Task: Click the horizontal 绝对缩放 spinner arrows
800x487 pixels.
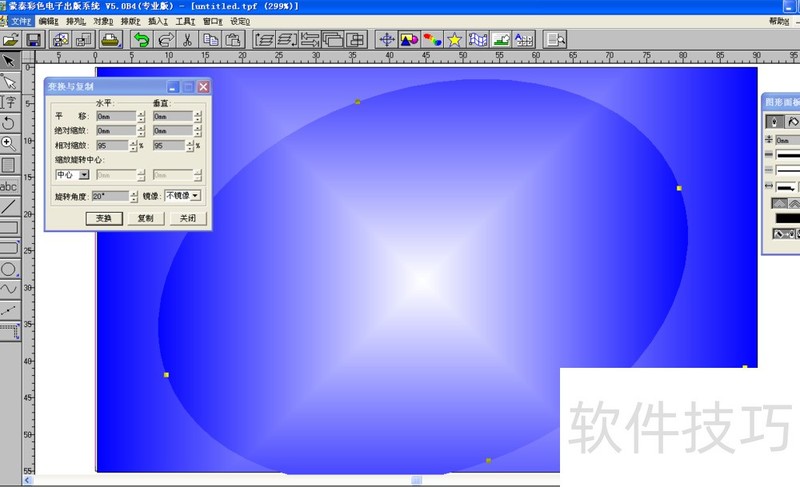Action: pyautogui.click(x=141, y=131)
